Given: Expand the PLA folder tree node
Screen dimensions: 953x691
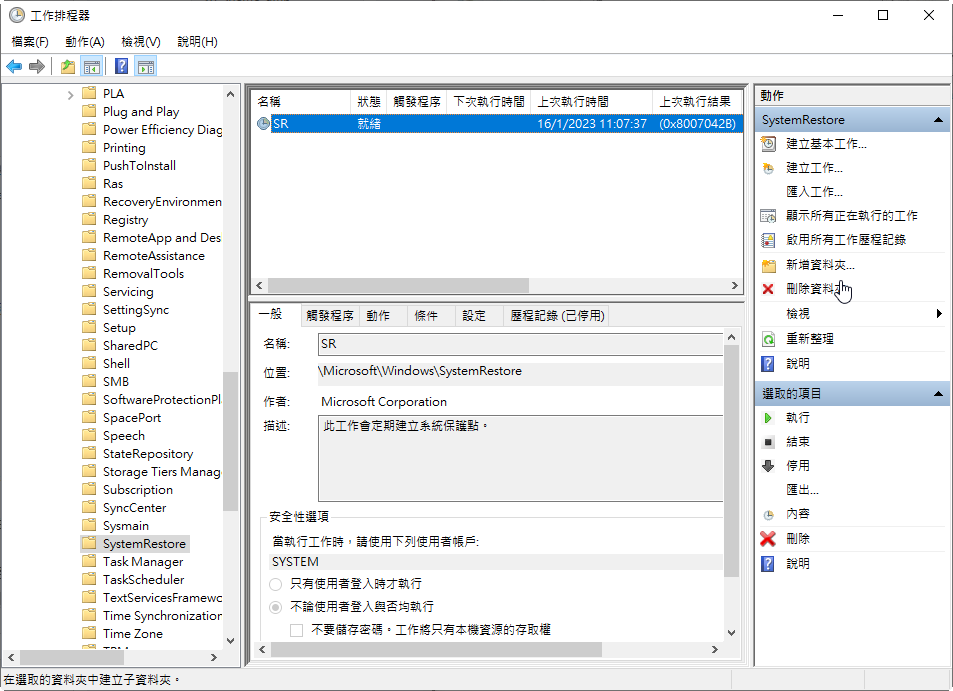Looking at the screenshot, I should pyautogui.click(x=70, y=94).
